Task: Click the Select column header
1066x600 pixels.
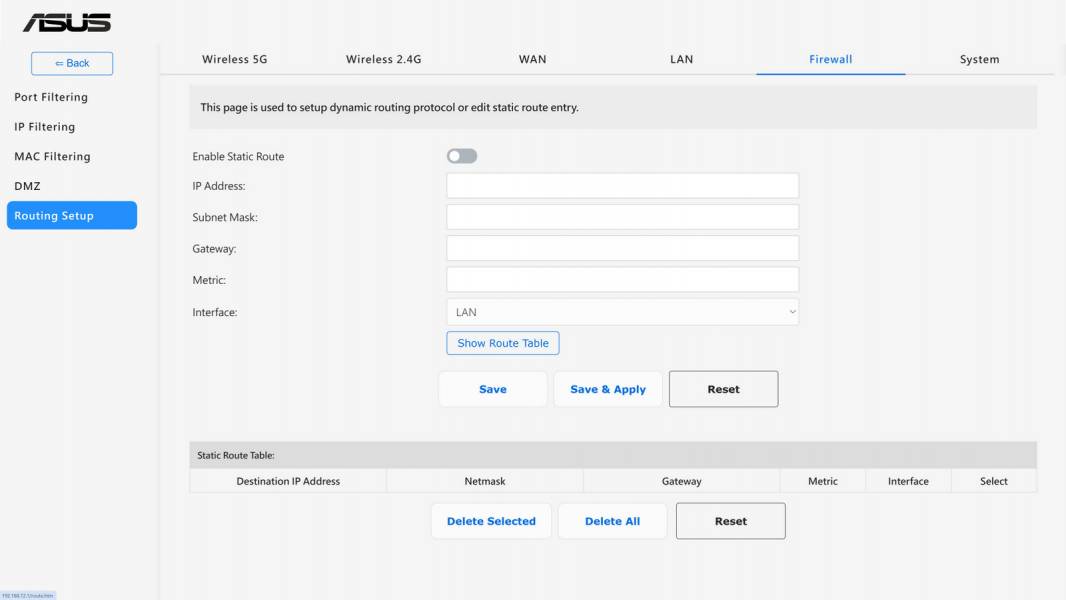Action: [x=994, y=481]
